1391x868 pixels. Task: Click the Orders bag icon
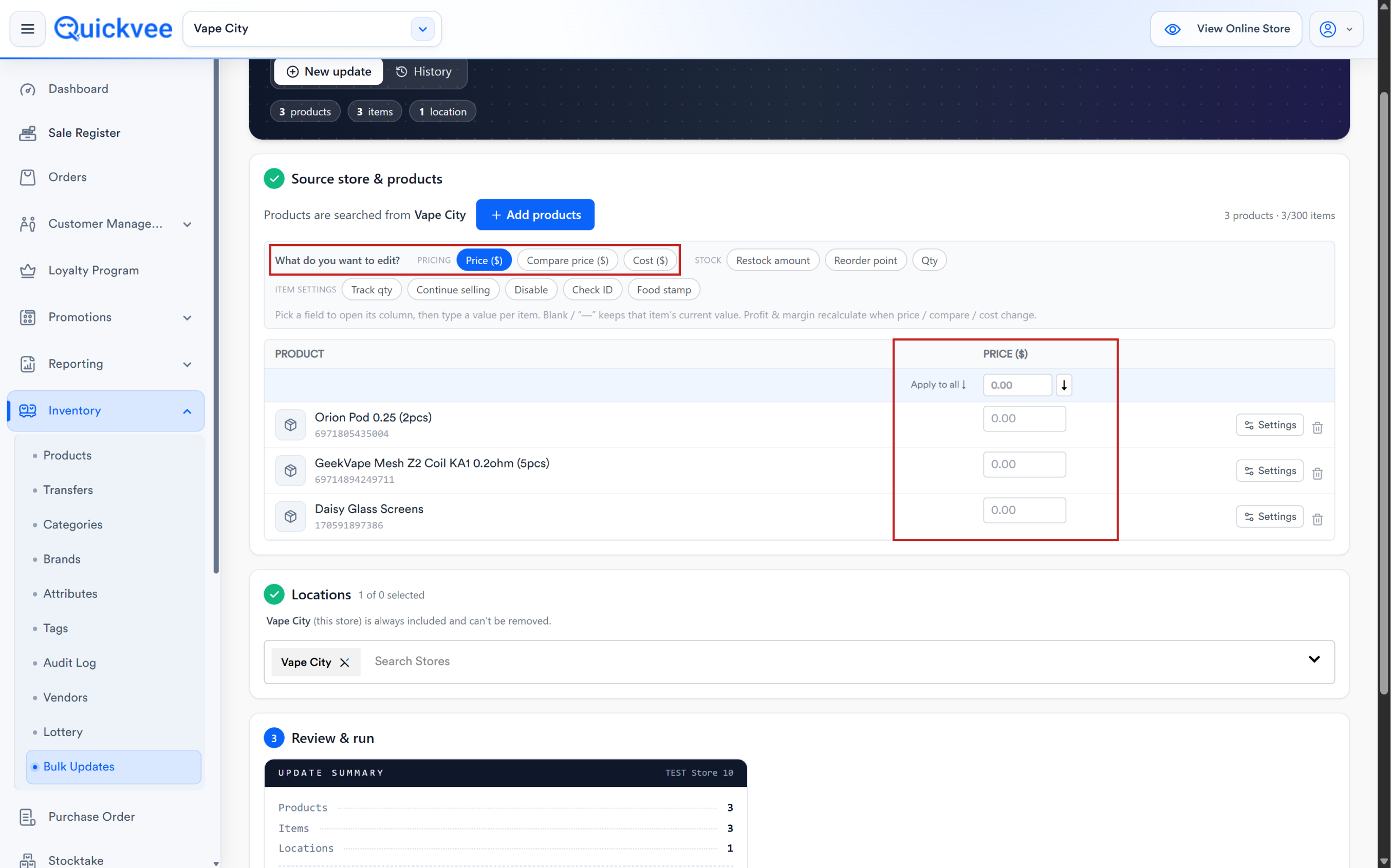click(28, 177)
